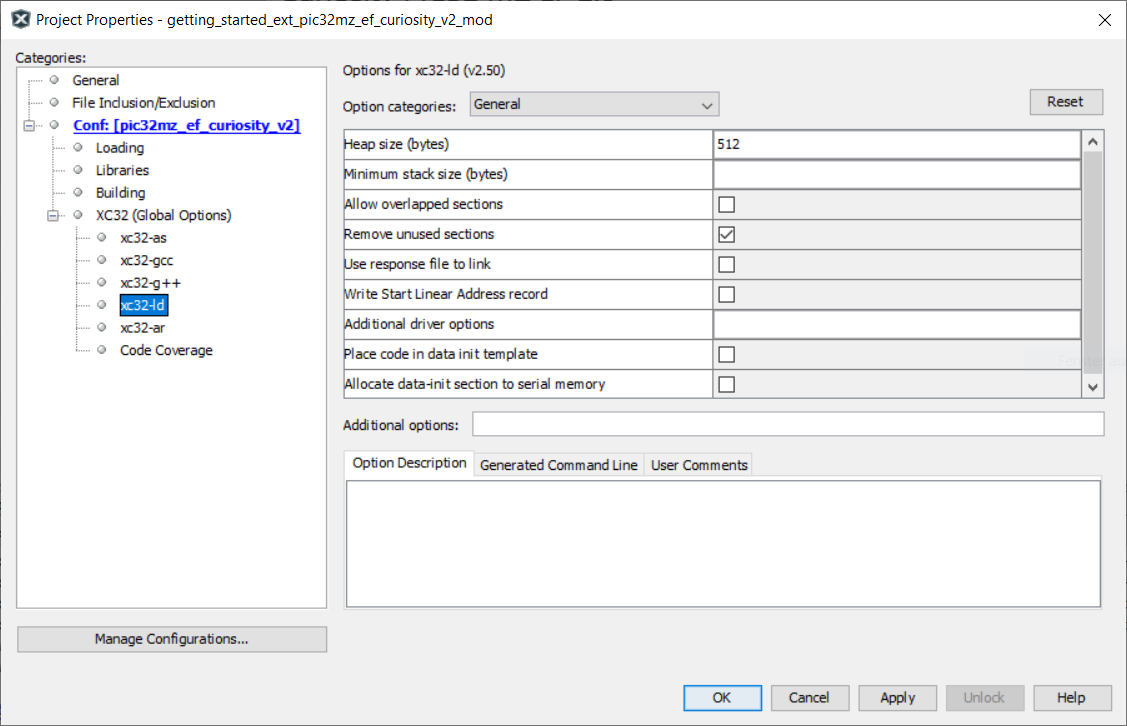Click the Additional options text field
1127x726 pixels.
pyautogui.click(x=788, y=424)
